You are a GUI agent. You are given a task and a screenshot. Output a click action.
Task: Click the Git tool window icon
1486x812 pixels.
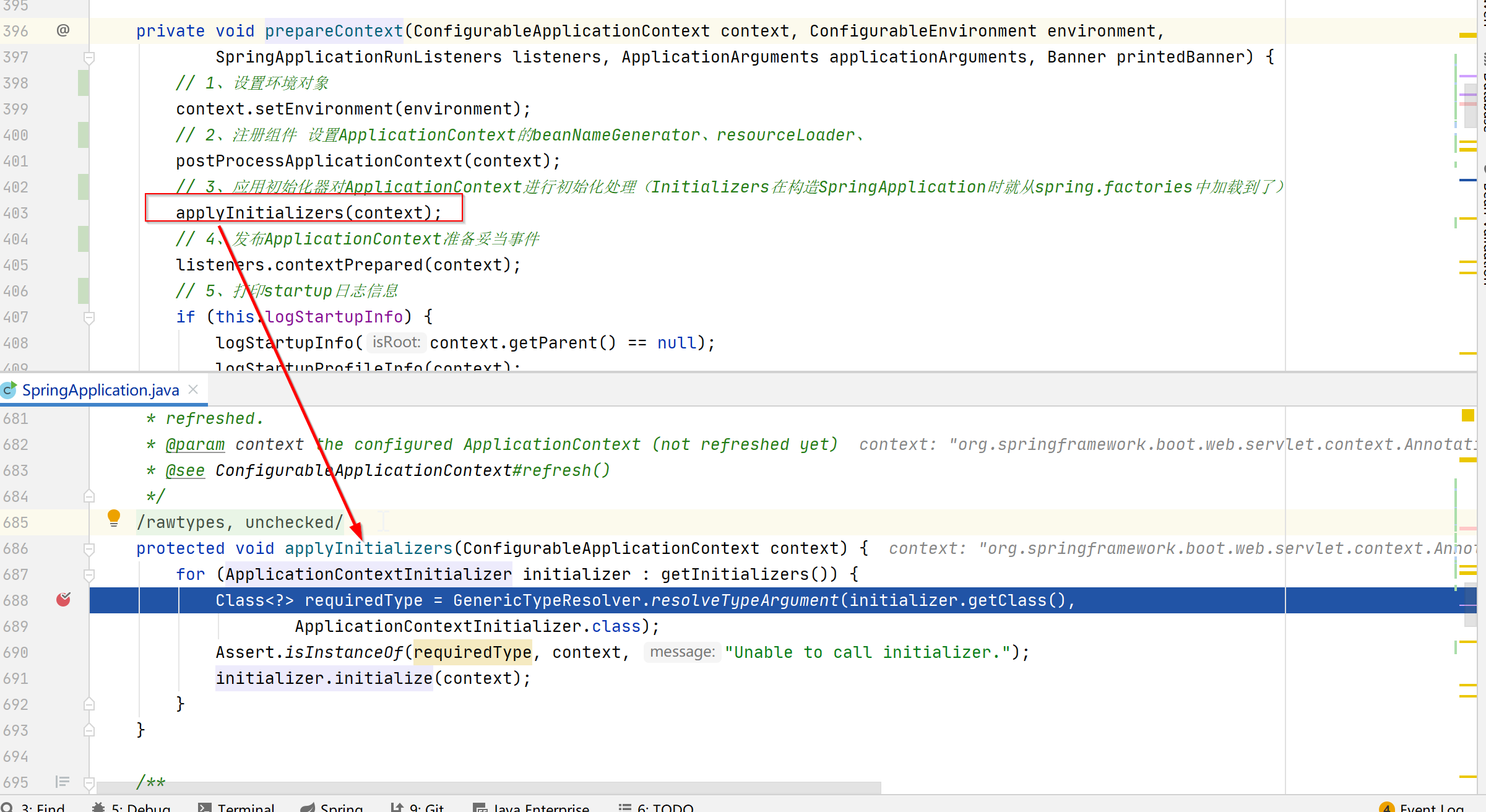pyautogui.click(x=397, y=807)
